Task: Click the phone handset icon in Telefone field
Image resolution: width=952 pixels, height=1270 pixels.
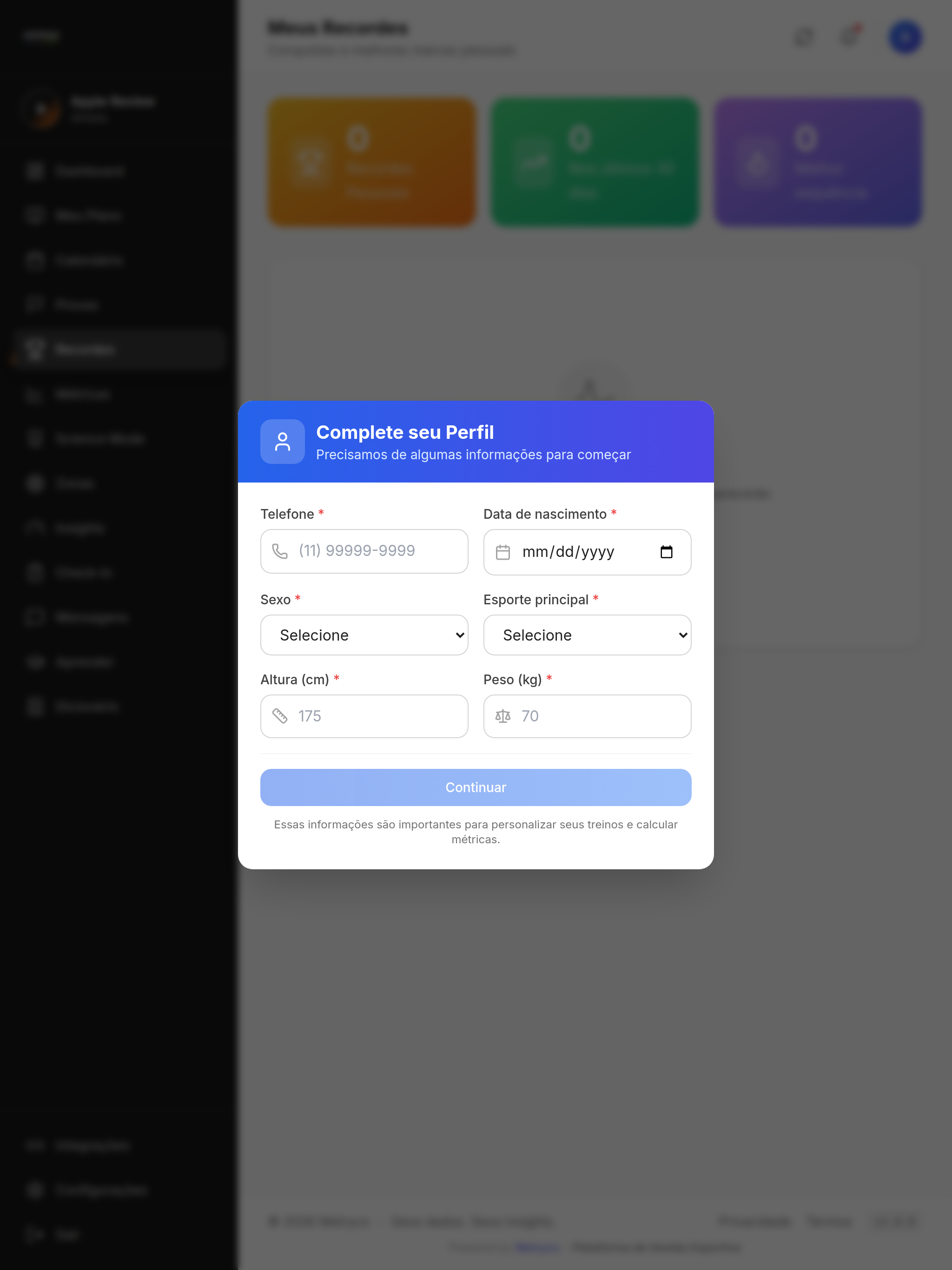Action: click(x=280, y=551)
